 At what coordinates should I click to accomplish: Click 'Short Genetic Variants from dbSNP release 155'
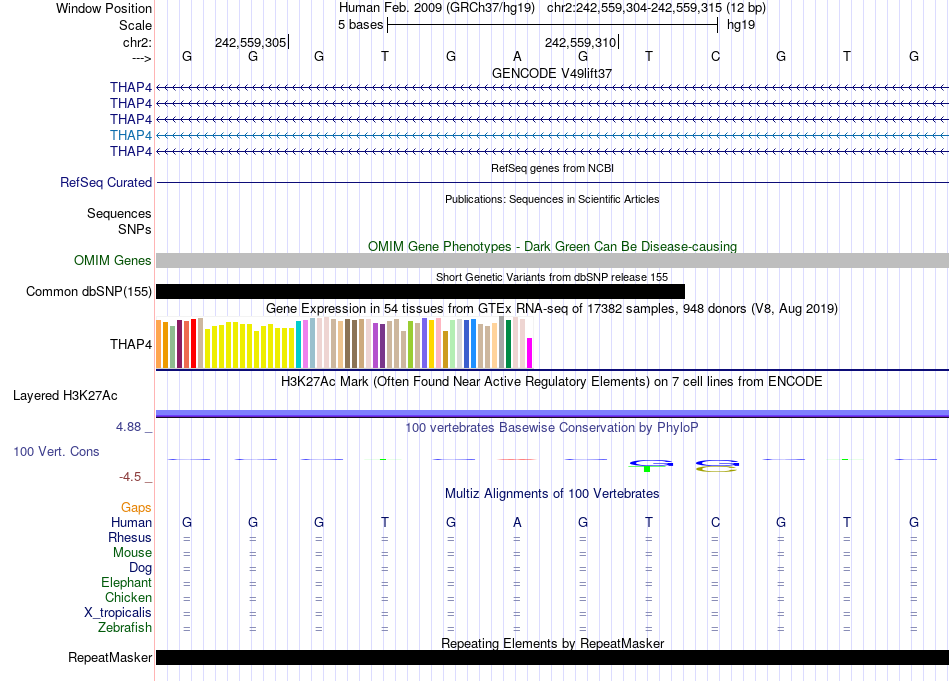pos(552,277)
